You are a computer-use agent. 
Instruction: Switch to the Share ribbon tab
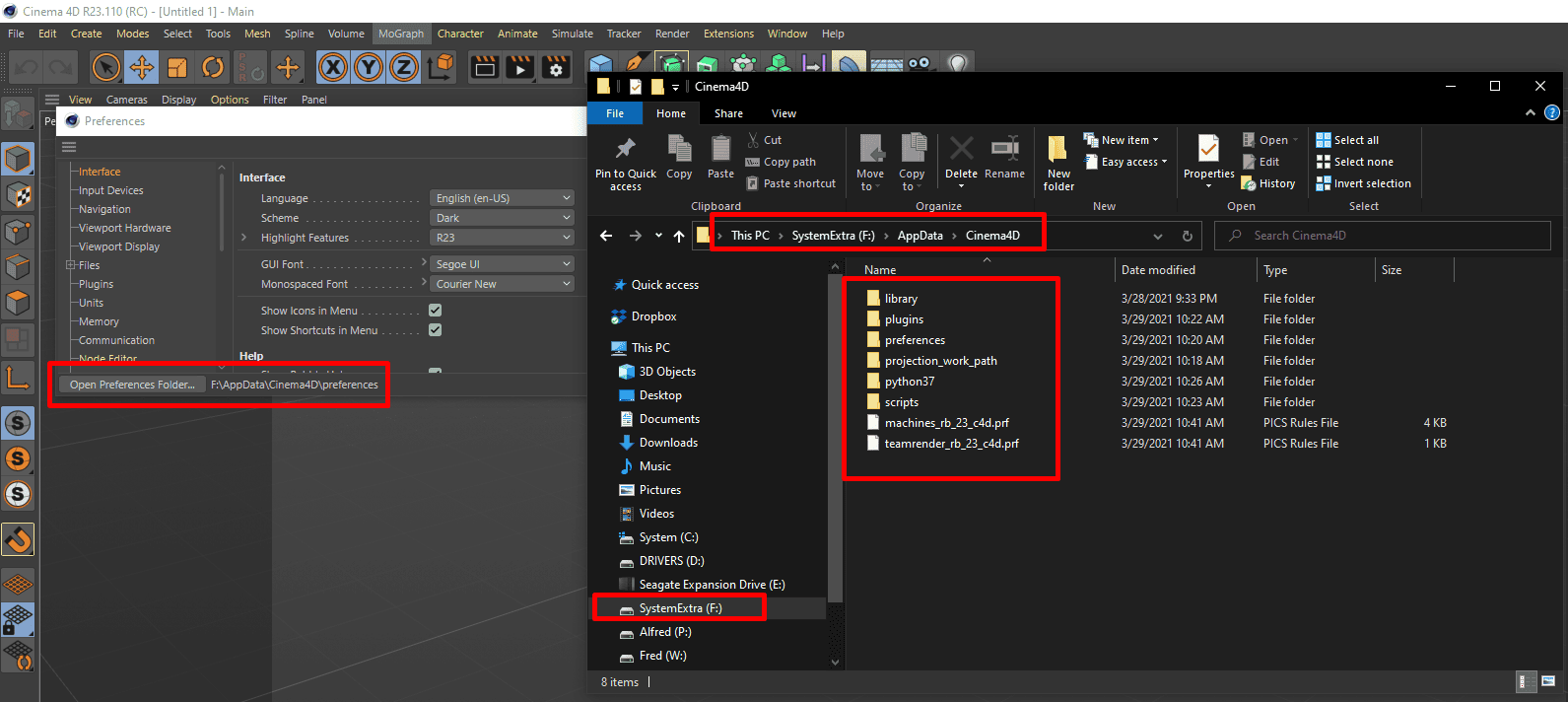(728, 113)
